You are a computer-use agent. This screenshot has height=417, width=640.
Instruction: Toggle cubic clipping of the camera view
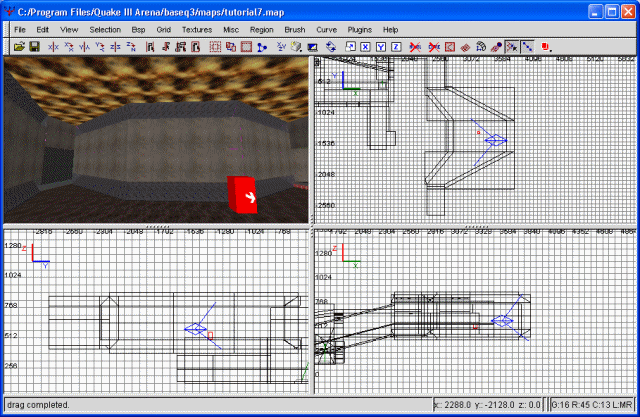[313, 47]
